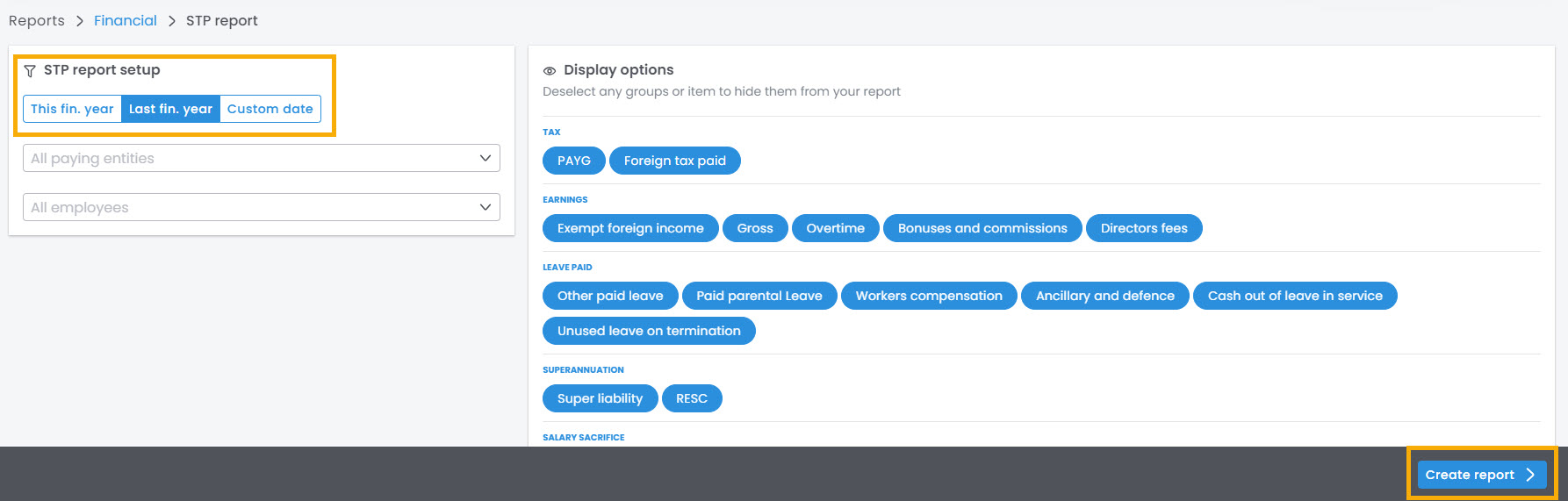Open Reports from the breadcrumb trail
Viewport: 1568px width, 501px height.
point(37,21)
